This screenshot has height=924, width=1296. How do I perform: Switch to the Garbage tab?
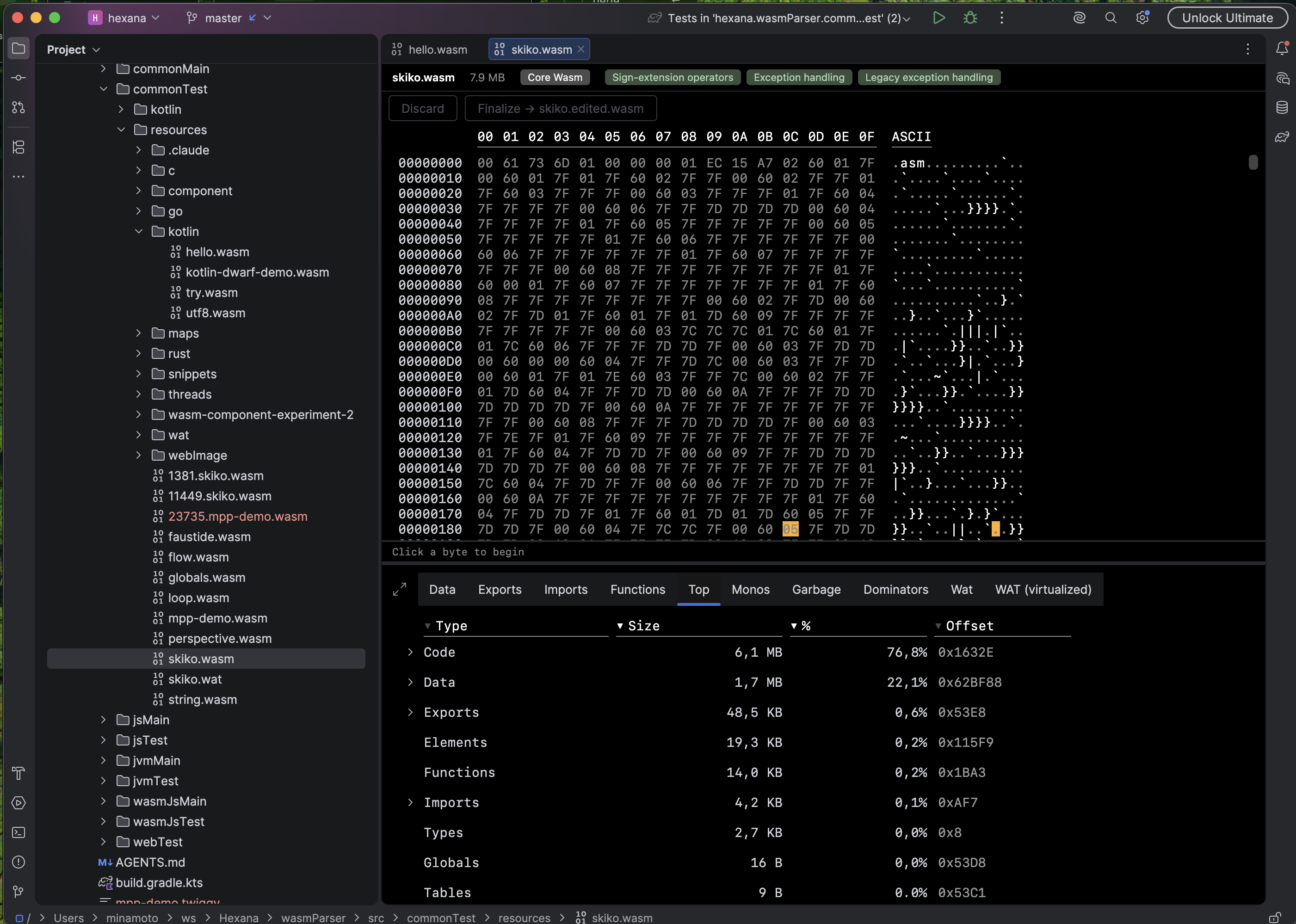(816, 590)
